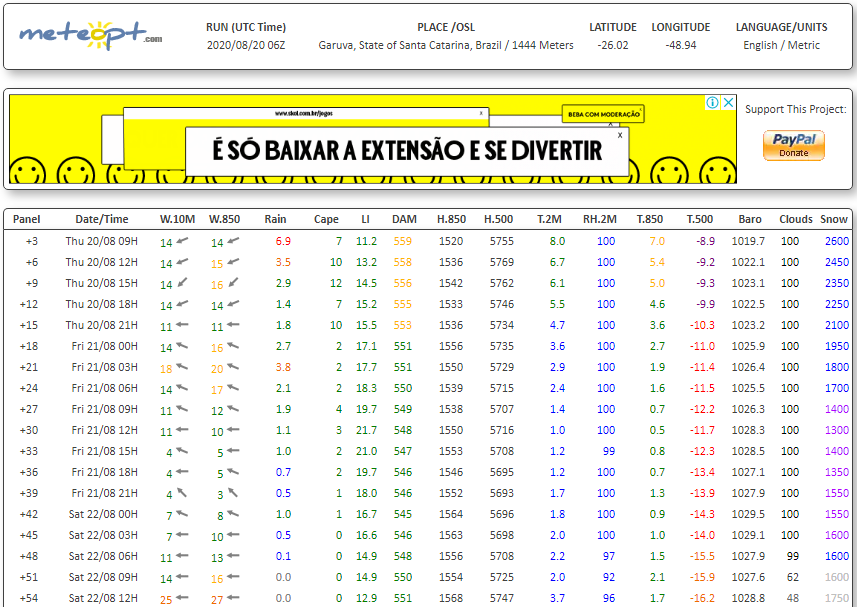857x607 pixels.
Task: Click the W.850 wind arrow icon in row +9
Action: (233, 283)
